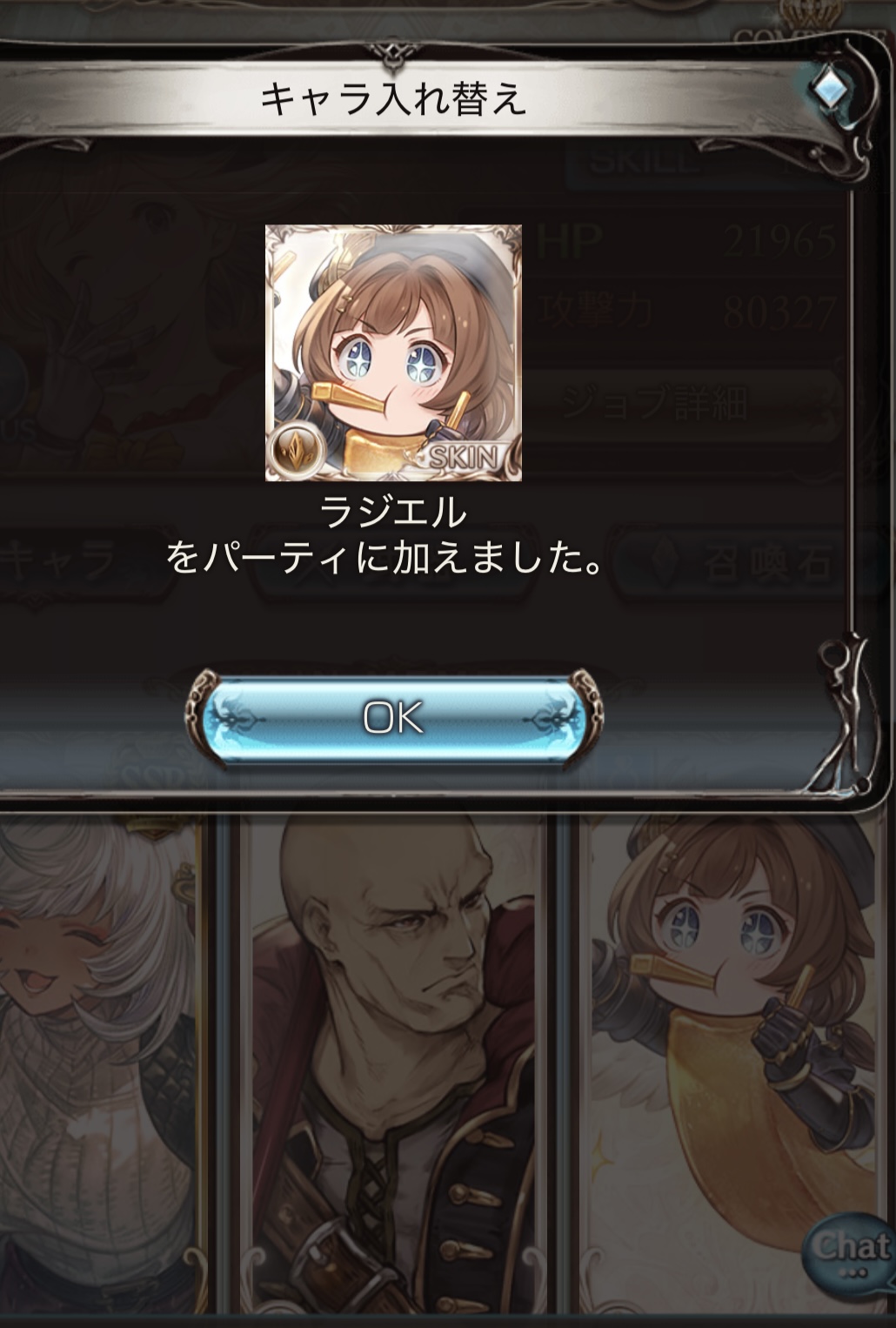Click the をパーティに加えました message
This screenshot has height=1328, width=896.
(385, 558)
